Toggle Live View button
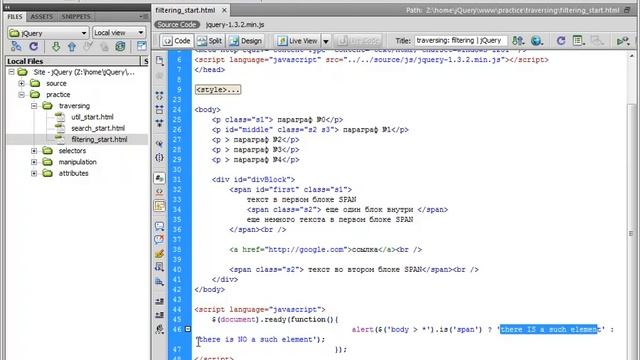Viewport: 640px width, 360px height. (298, 41)
